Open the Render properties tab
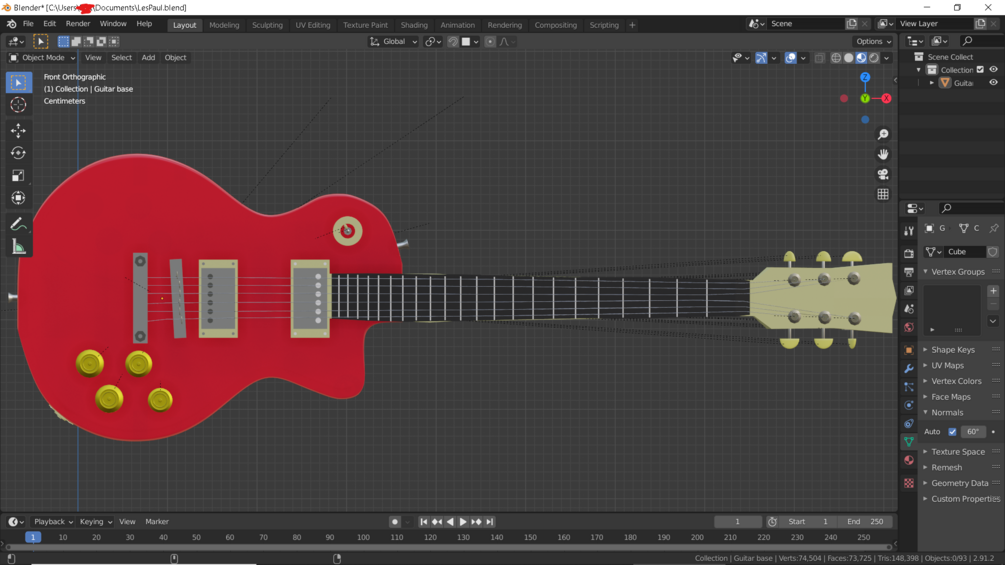 909,254
